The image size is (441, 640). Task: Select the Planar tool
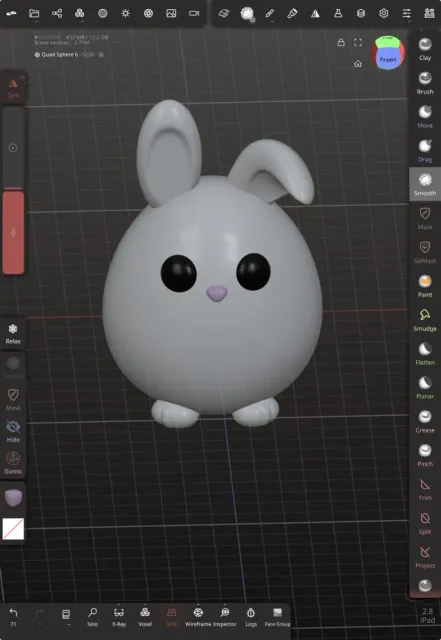tap(425, 387)
